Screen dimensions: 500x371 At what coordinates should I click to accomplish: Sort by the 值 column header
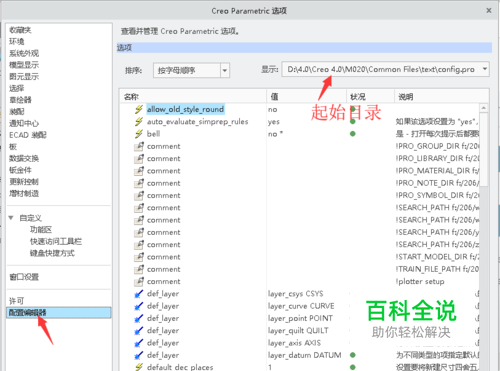click(x=306, y=97)
